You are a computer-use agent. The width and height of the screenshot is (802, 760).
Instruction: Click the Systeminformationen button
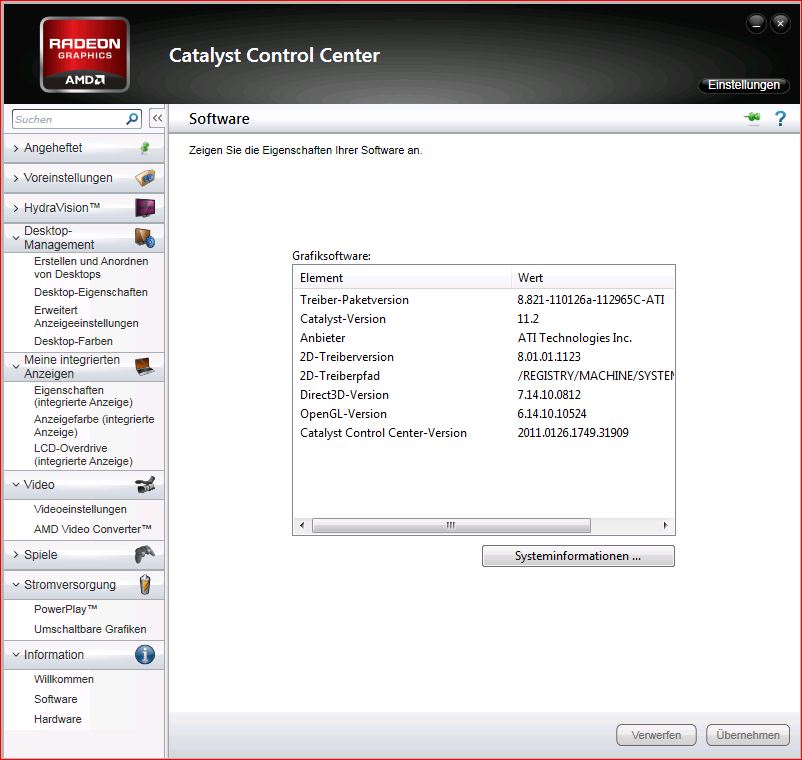578,556
